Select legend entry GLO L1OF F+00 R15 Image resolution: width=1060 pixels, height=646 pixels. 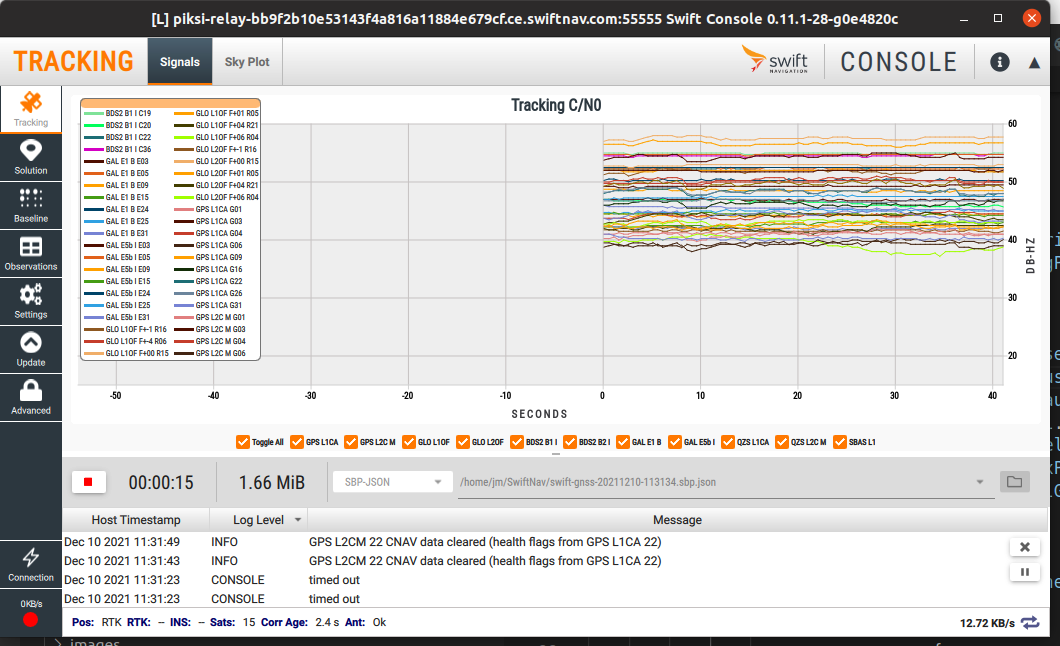pos(126,353)
